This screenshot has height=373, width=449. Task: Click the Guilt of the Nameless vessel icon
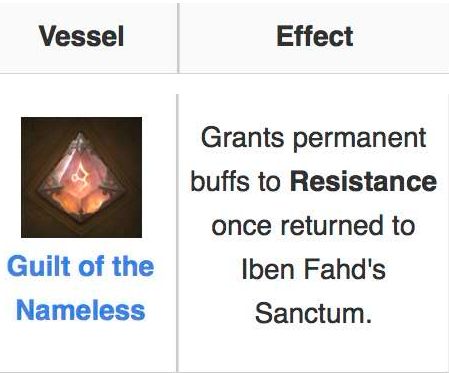tap(81, 177)
